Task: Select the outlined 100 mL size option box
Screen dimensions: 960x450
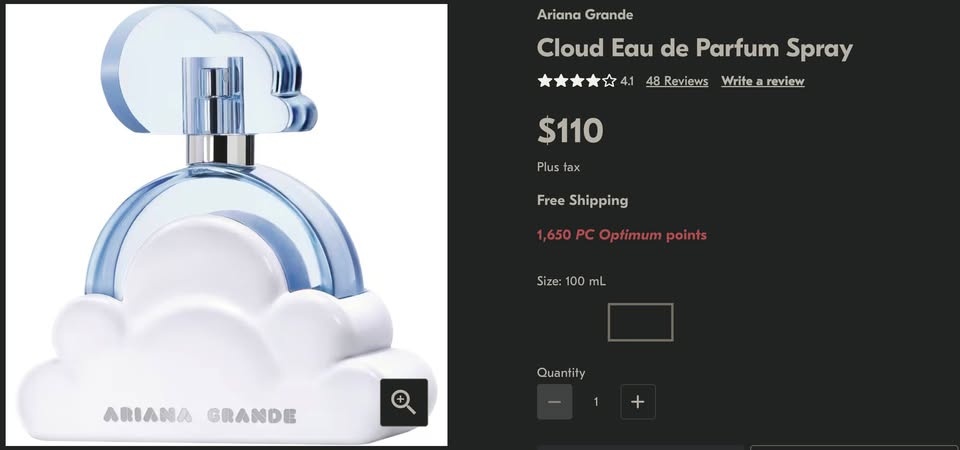Action: pos(640,322)
